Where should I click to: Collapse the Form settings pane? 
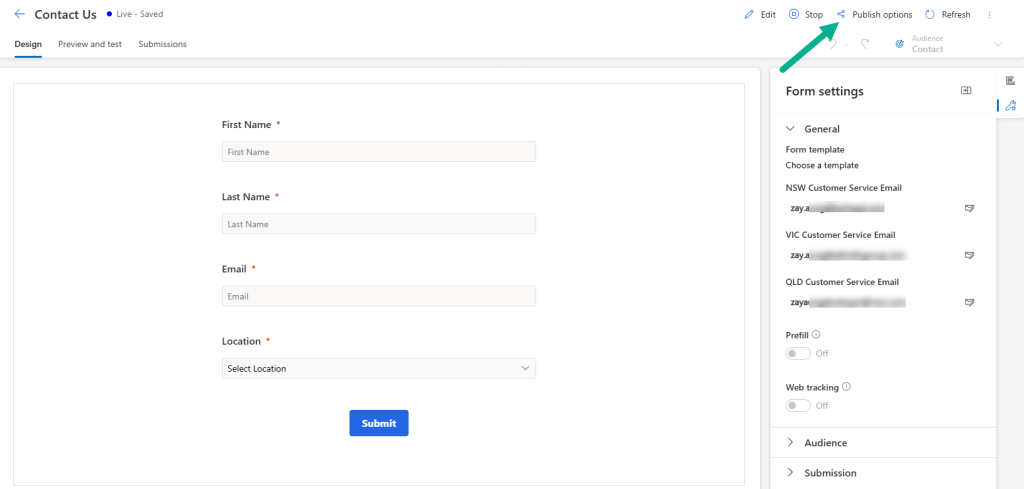966,91
